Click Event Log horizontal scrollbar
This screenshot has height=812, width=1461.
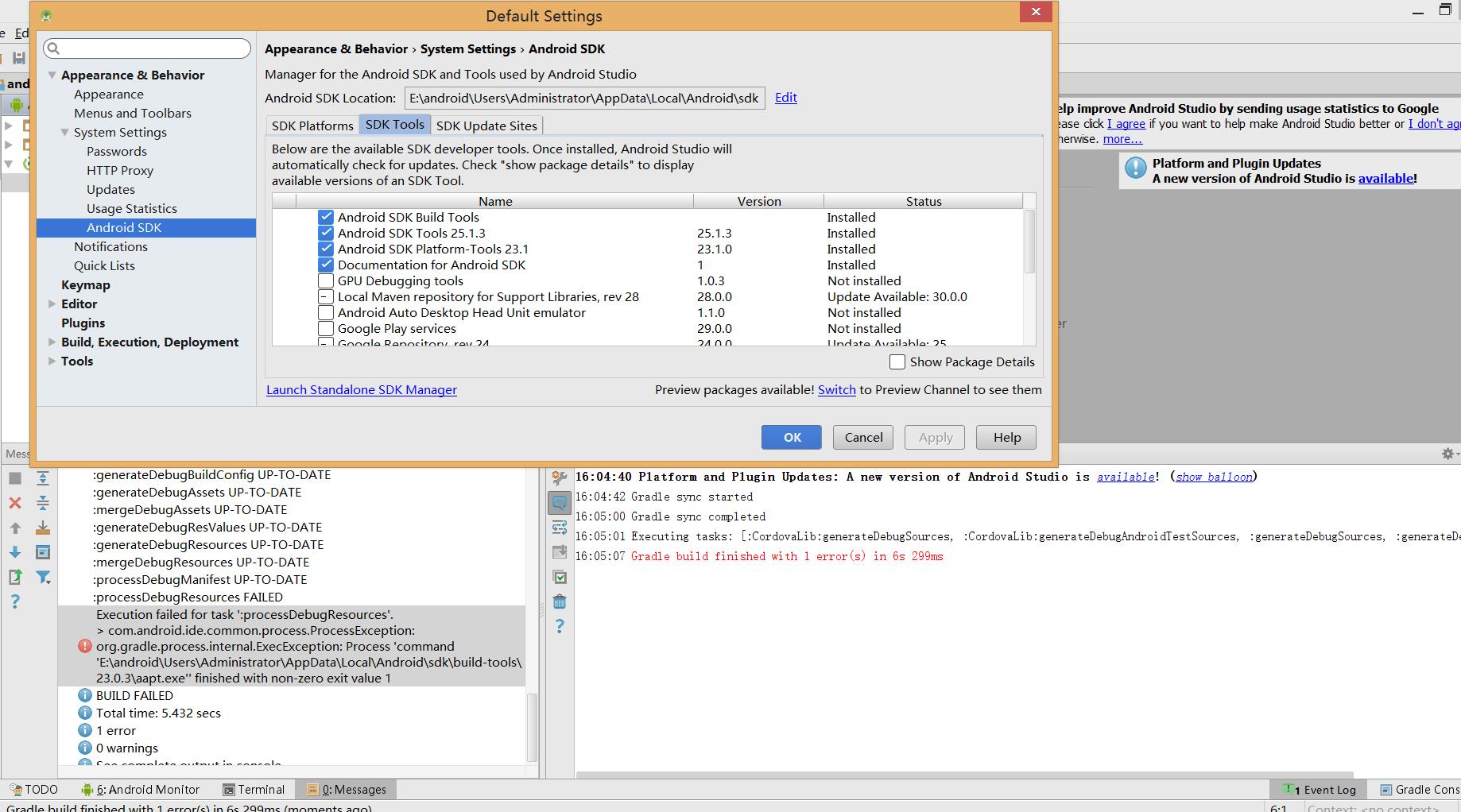click(966, 774)
